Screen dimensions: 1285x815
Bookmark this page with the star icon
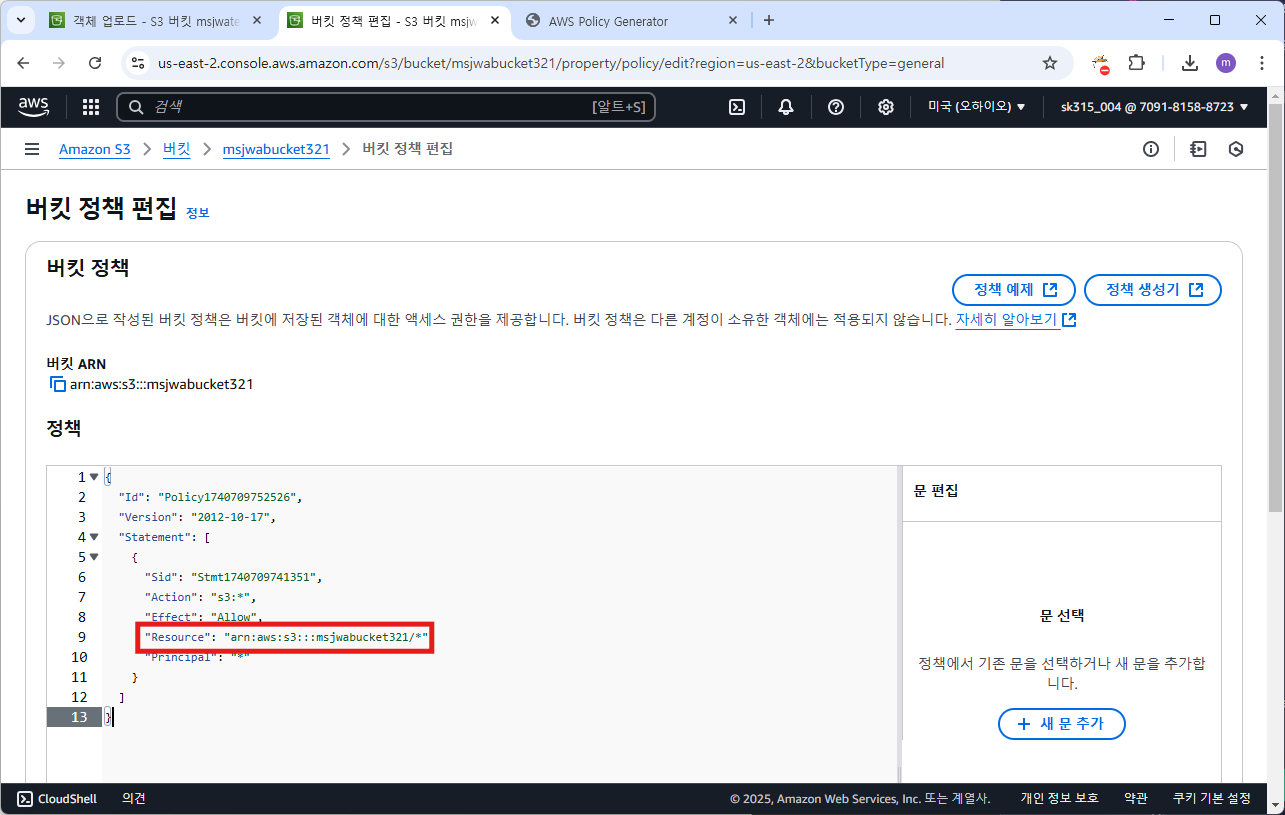pyautogui.click(x=1050, y=63)
